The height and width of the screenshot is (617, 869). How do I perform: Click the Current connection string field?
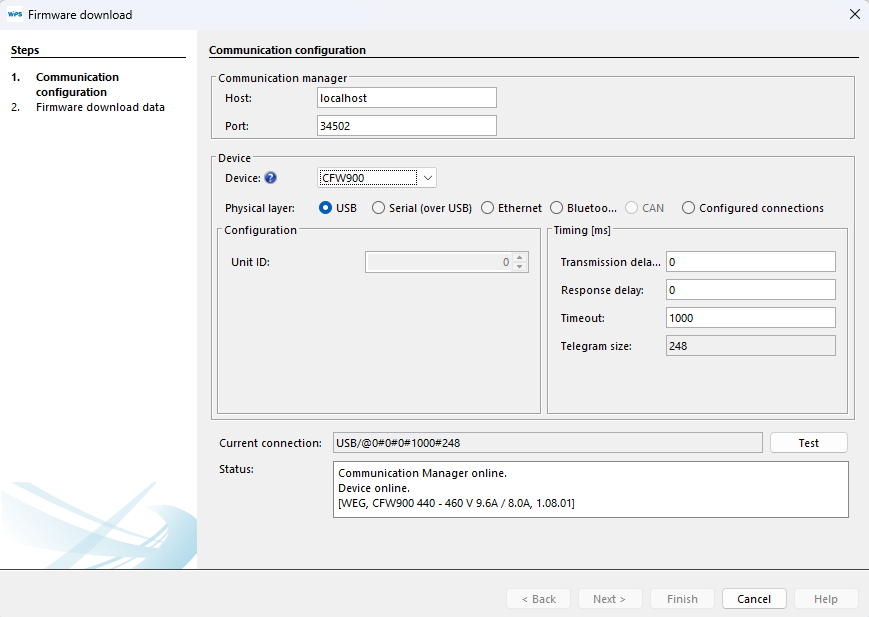(547, 443)
